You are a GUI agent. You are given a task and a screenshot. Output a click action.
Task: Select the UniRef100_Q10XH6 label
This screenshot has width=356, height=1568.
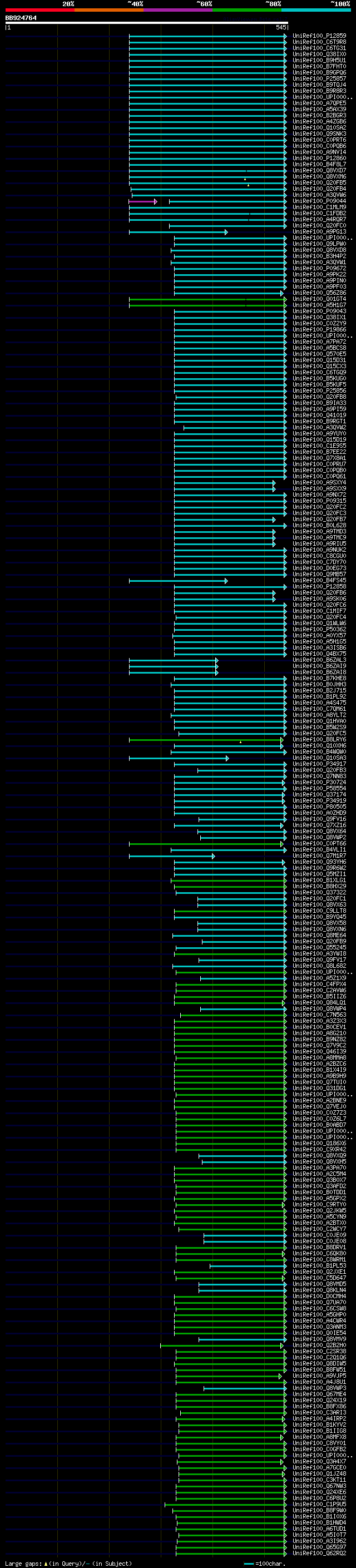click(319, 746)
